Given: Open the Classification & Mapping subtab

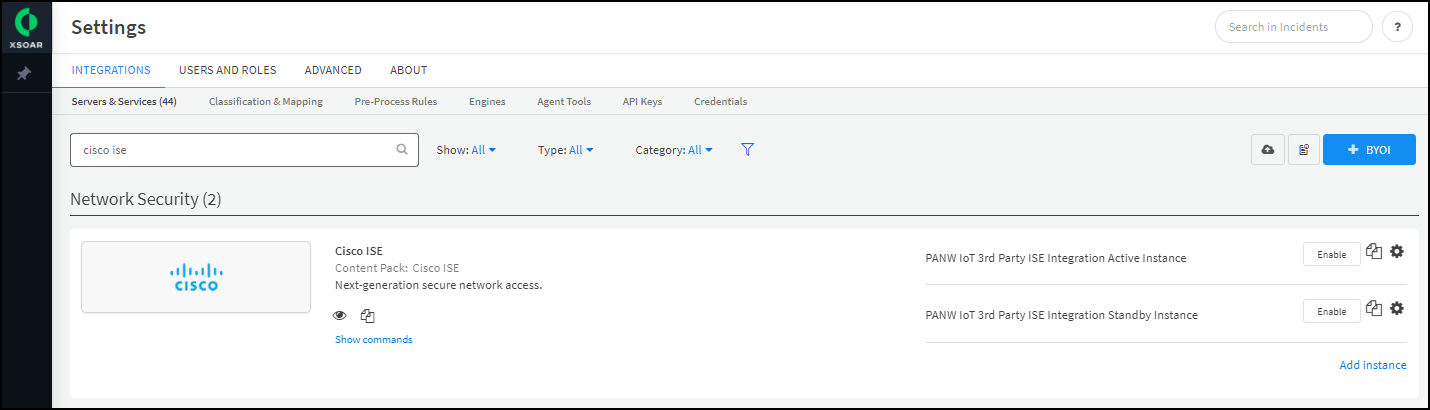Looking at the screenshot, I should (265, 101).
